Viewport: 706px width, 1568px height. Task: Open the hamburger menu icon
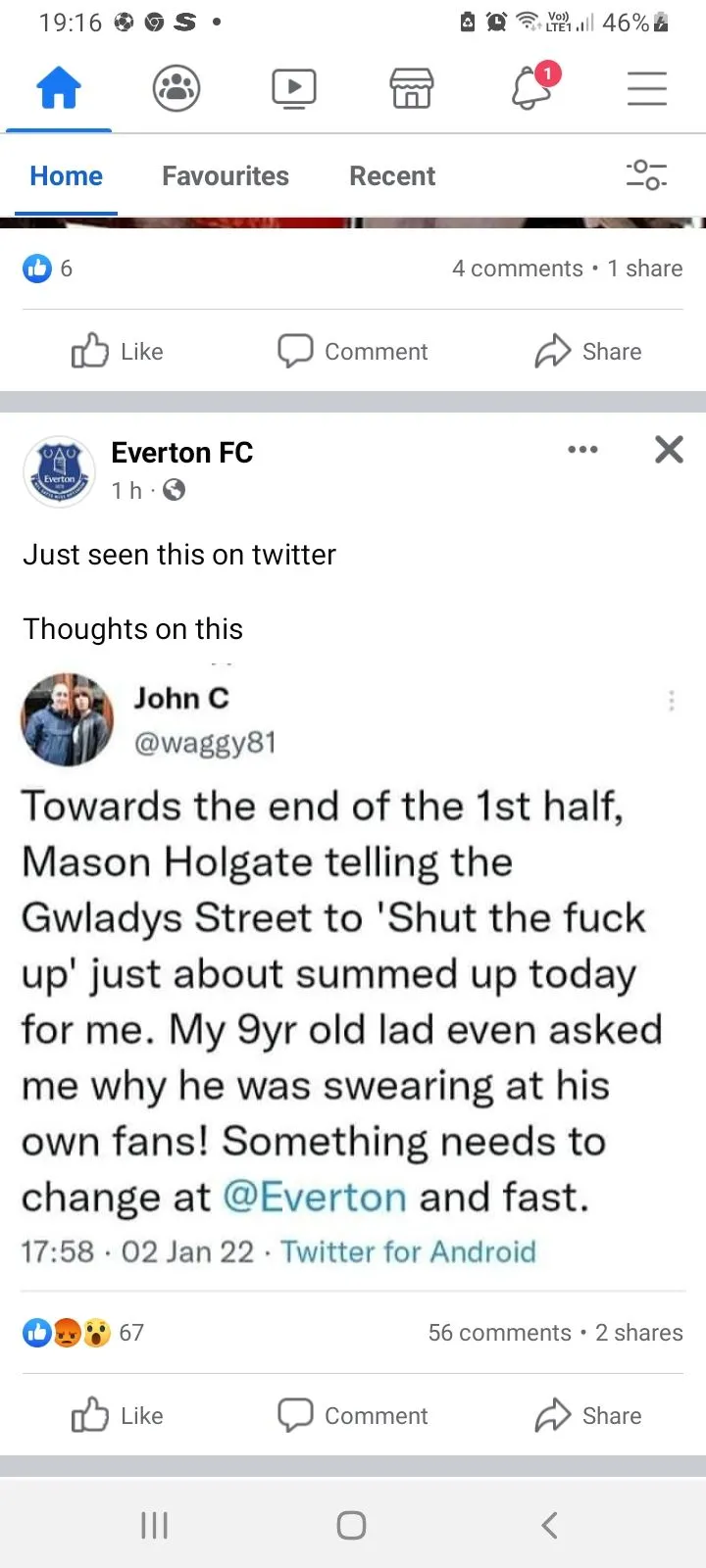pos(647,88)
